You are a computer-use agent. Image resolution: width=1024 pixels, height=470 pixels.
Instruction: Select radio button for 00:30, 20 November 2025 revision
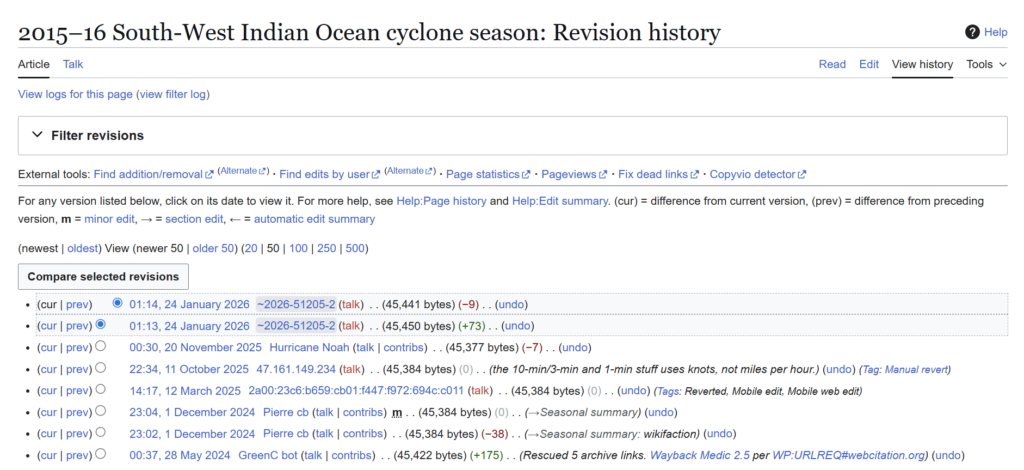coord(100,347)
